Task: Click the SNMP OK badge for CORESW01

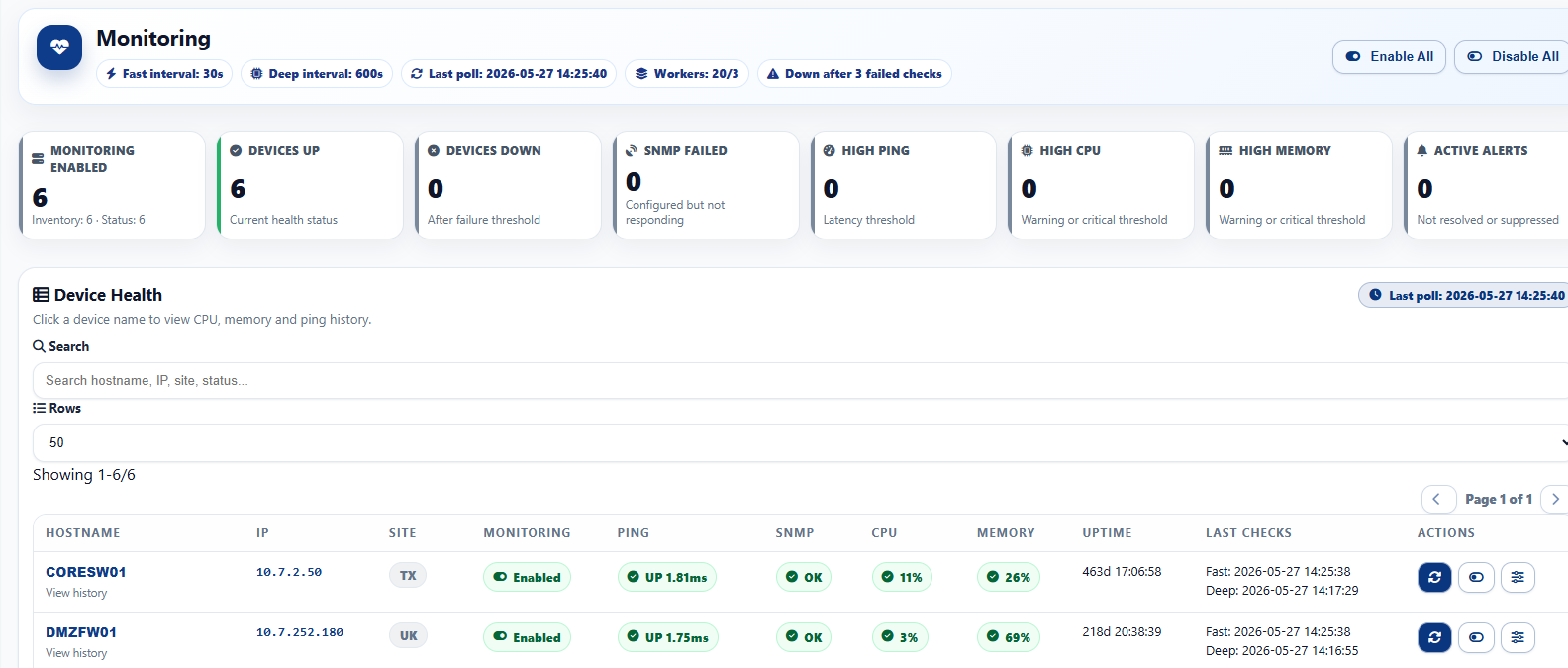Action: (x=804, y=577)
